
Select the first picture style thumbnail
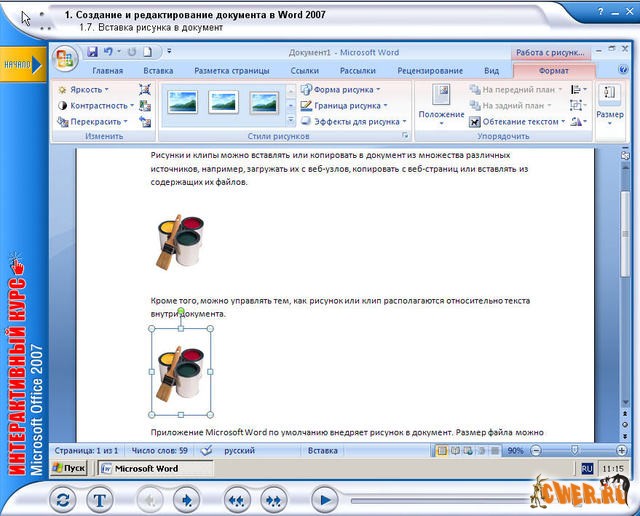tap(183, 102)
